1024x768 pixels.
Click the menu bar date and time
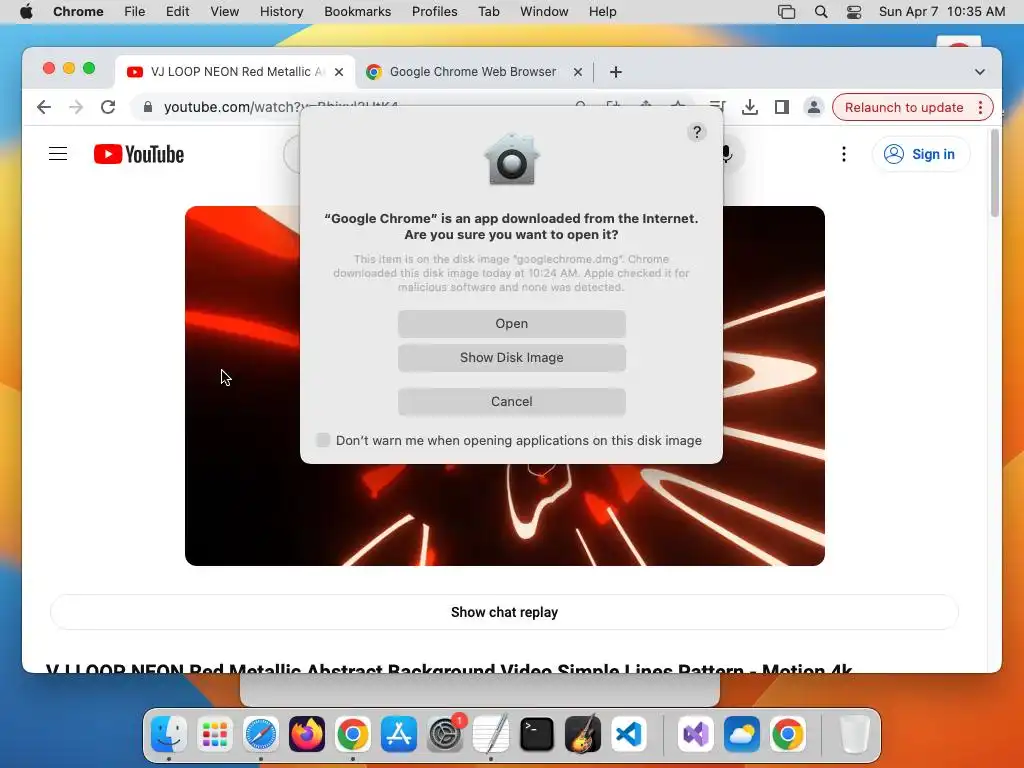[x=942, y=12]
